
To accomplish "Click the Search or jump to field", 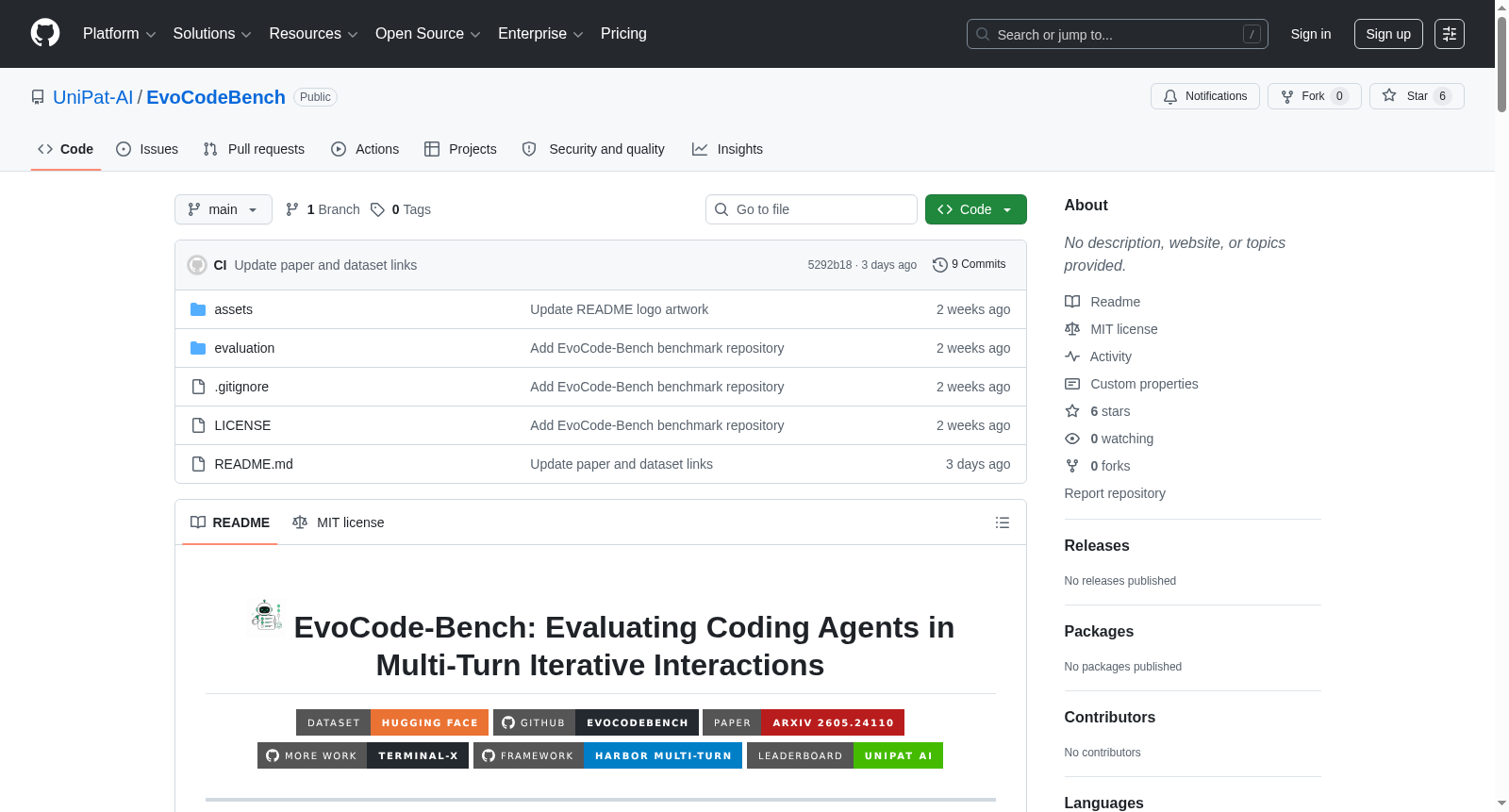I will coord(1118,34).
